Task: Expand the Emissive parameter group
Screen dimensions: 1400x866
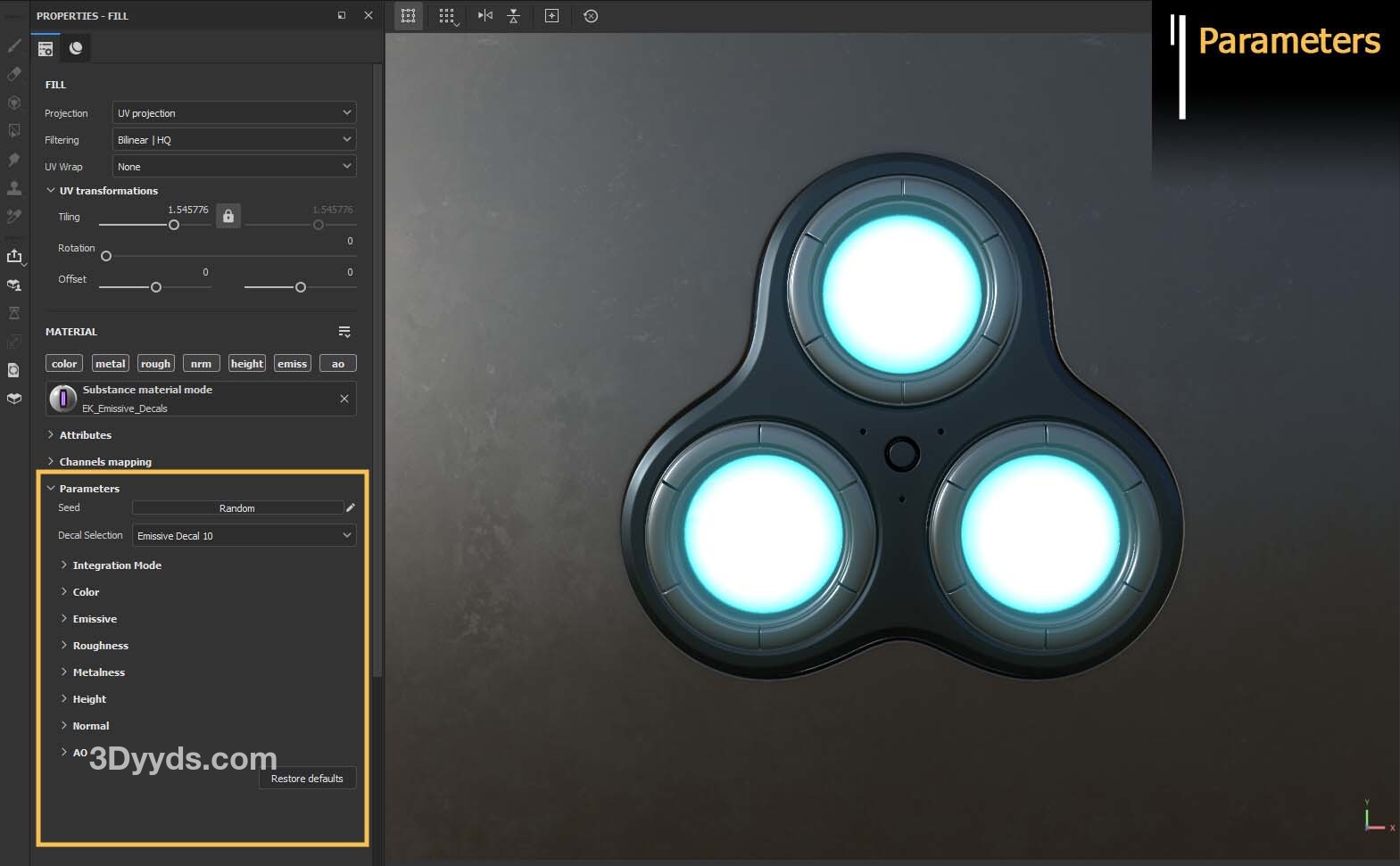Action: pyautogui.click(x=95, y=619)
